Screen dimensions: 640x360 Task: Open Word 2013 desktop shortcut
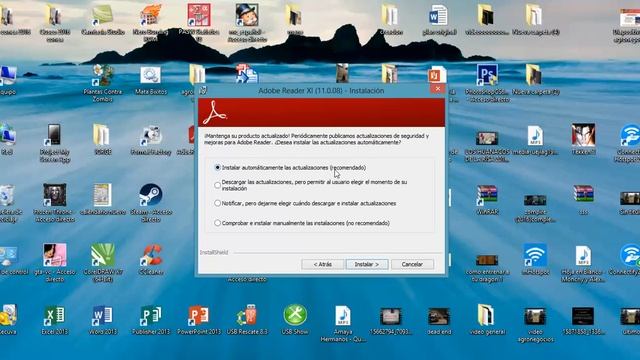(x=102, y=320)
